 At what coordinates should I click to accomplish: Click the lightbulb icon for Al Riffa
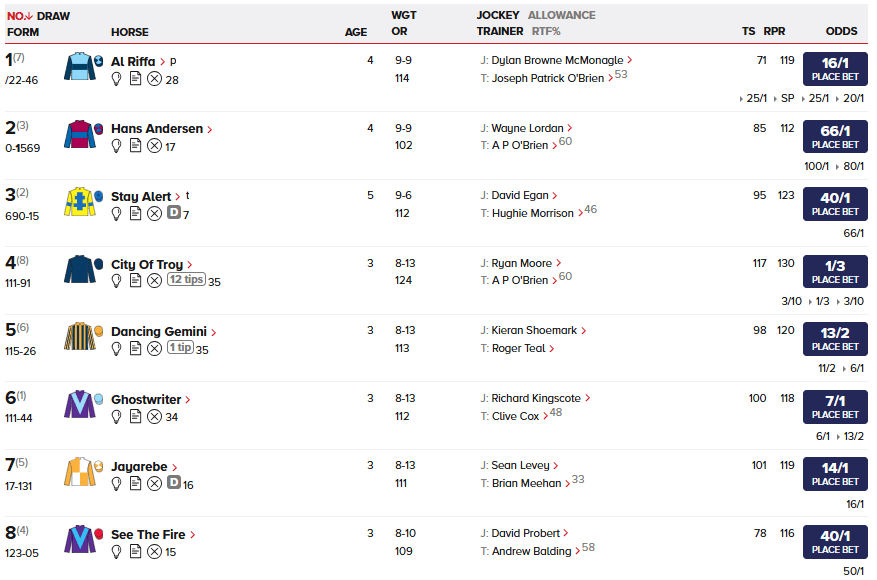coord(116,79)
